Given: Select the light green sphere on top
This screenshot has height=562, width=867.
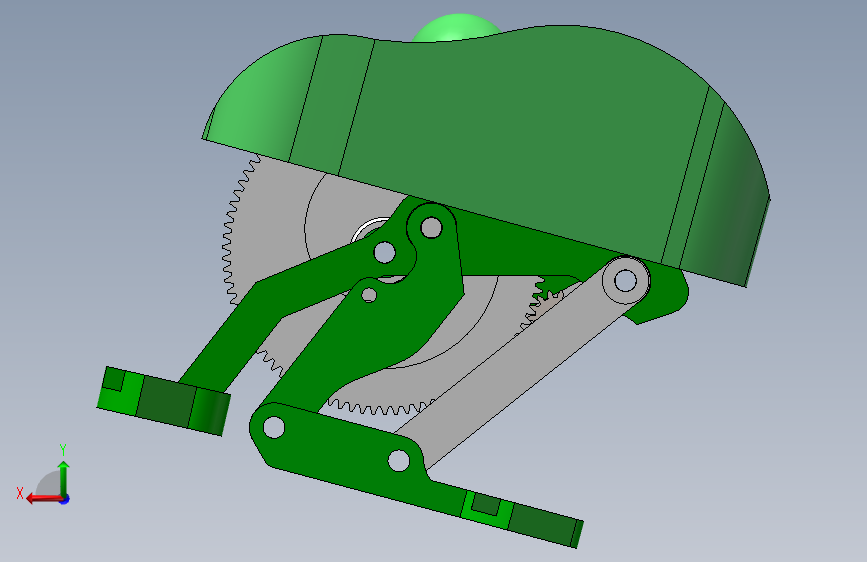Looking at the screenshot, I should 457,28.
